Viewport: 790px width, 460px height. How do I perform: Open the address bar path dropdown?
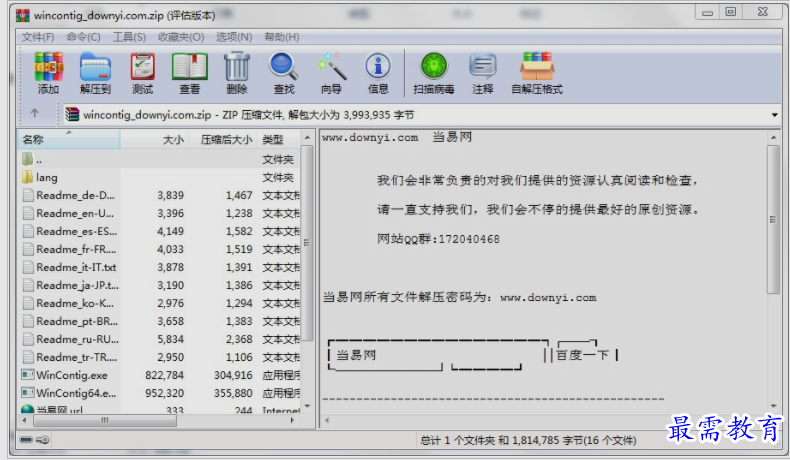(774, 115)
